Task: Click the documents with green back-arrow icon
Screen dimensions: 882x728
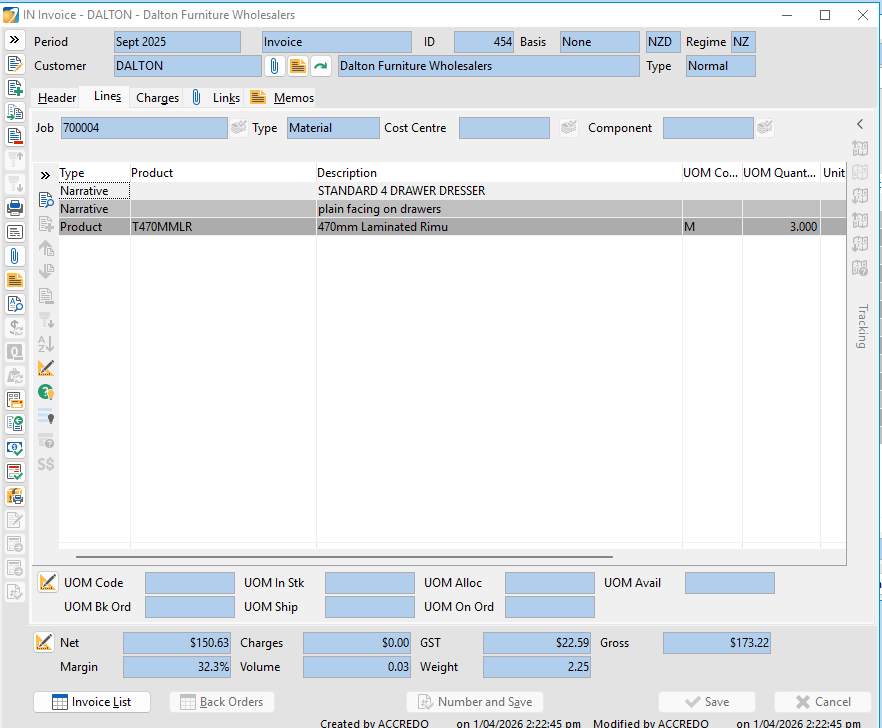Action: tap(15, 424)
